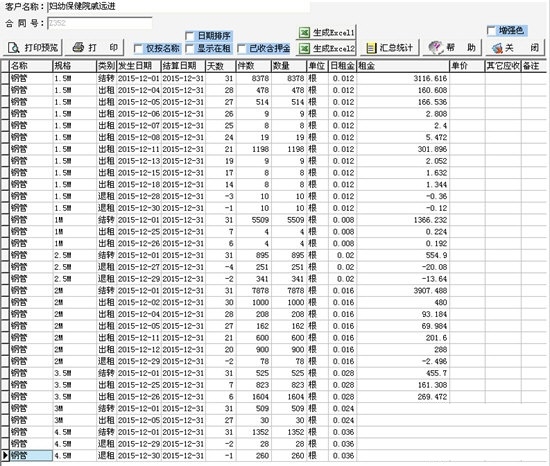Select rent cell 93.184
Screen dimensions: 550x466
(403, 314)
